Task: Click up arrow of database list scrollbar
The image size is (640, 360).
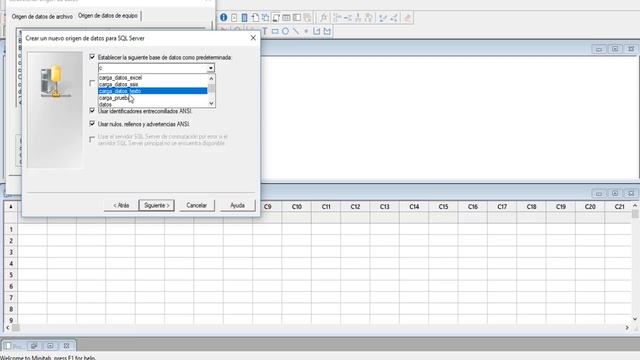Action: click(x=211, y=78)
